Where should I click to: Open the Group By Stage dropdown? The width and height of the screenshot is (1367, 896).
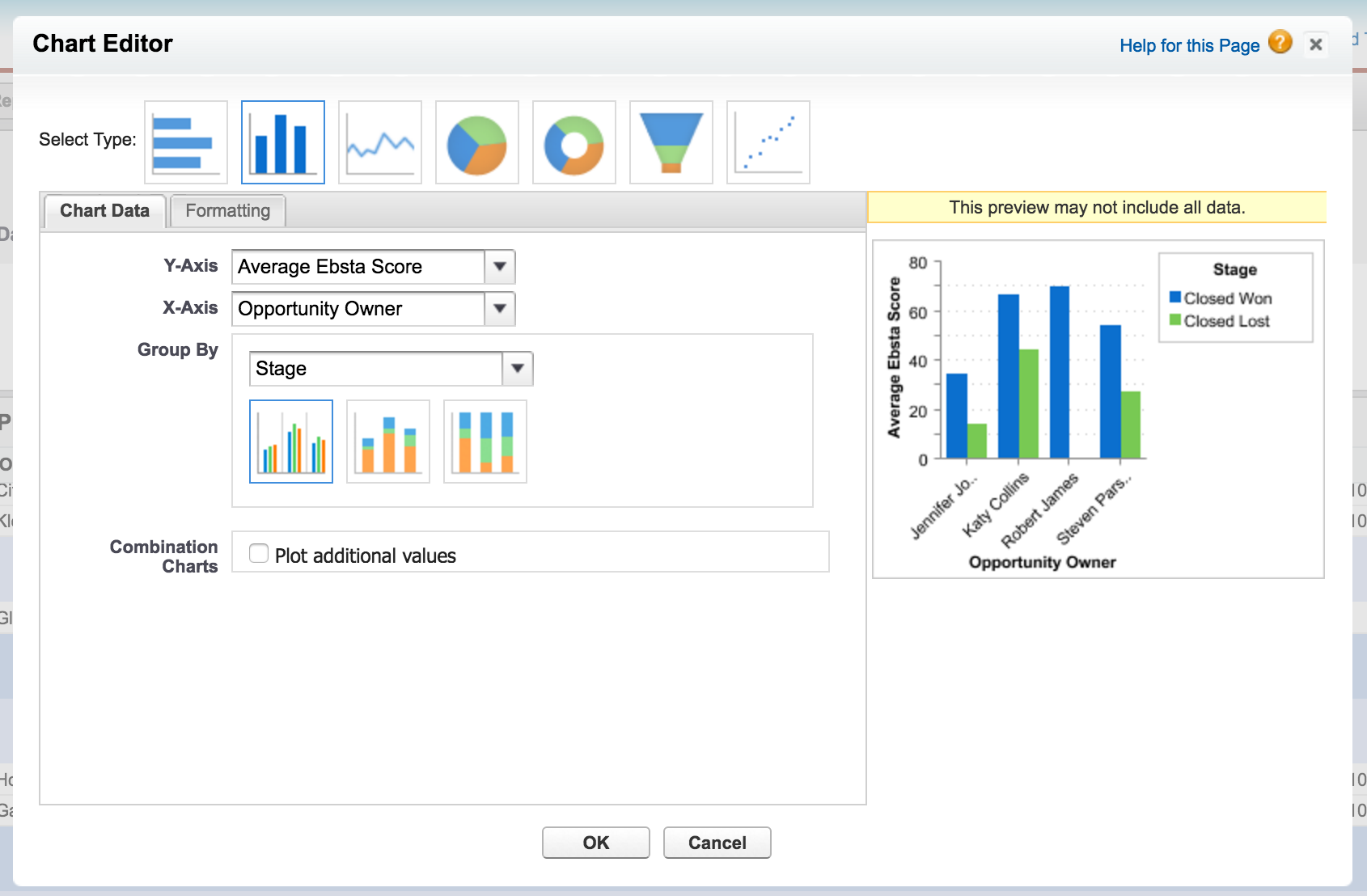(x=518, y=369)
